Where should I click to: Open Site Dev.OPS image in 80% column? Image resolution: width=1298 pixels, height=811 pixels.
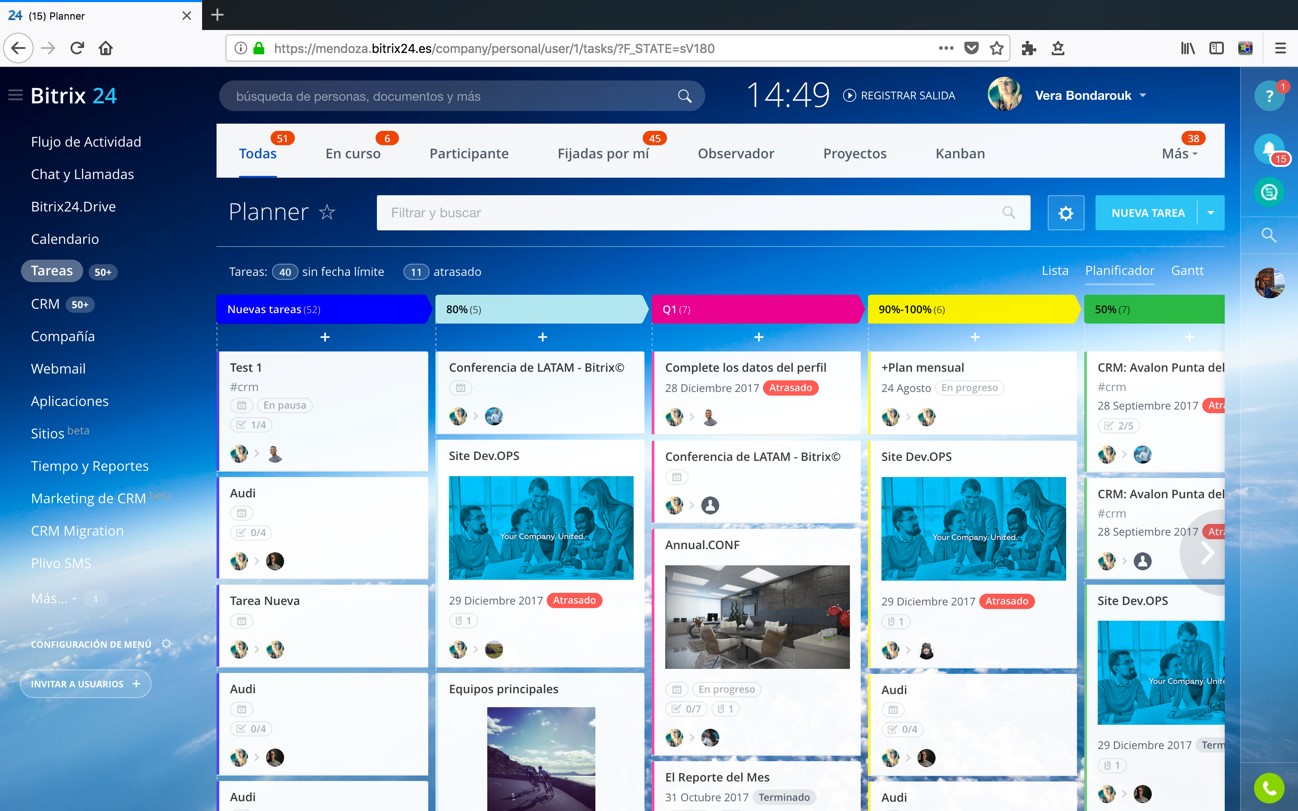point(541,528)
